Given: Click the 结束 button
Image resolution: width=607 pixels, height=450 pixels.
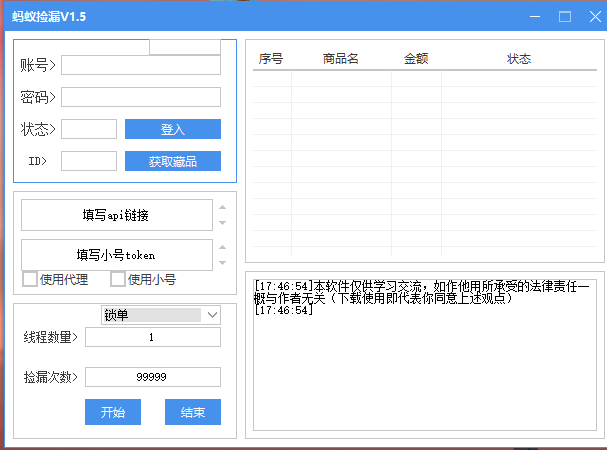Looking at the screenshot, I should (193, 412).
